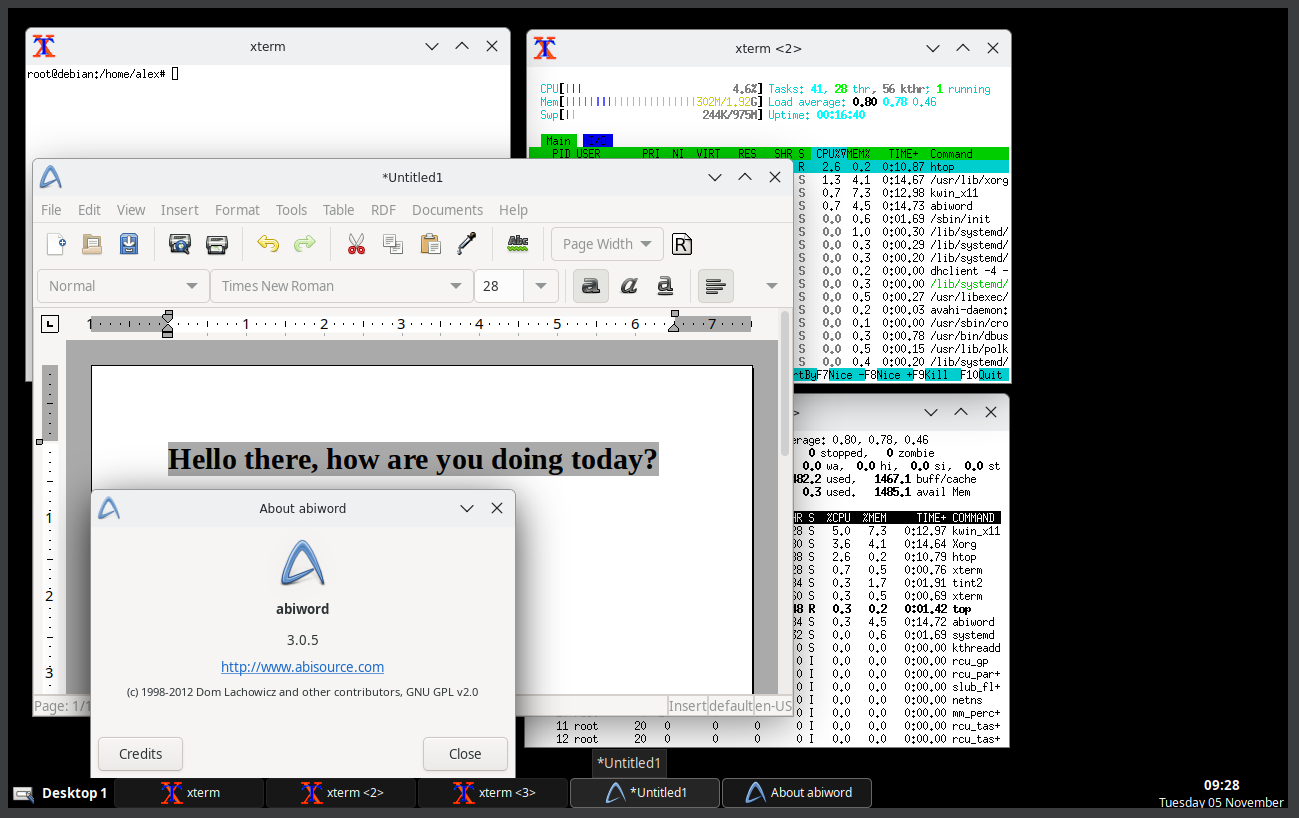Open the Table menu
The image size is (1299, 818).
(338, 210)
